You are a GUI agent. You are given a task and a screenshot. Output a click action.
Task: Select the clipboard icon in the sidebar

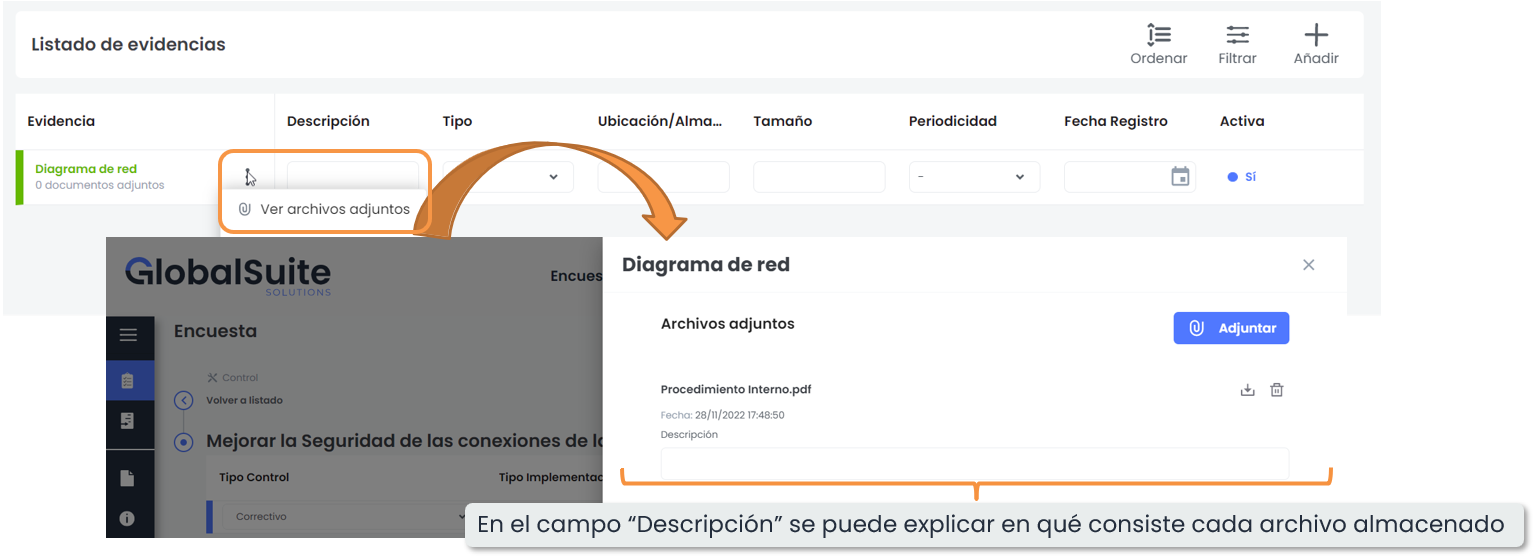point(128,380)
